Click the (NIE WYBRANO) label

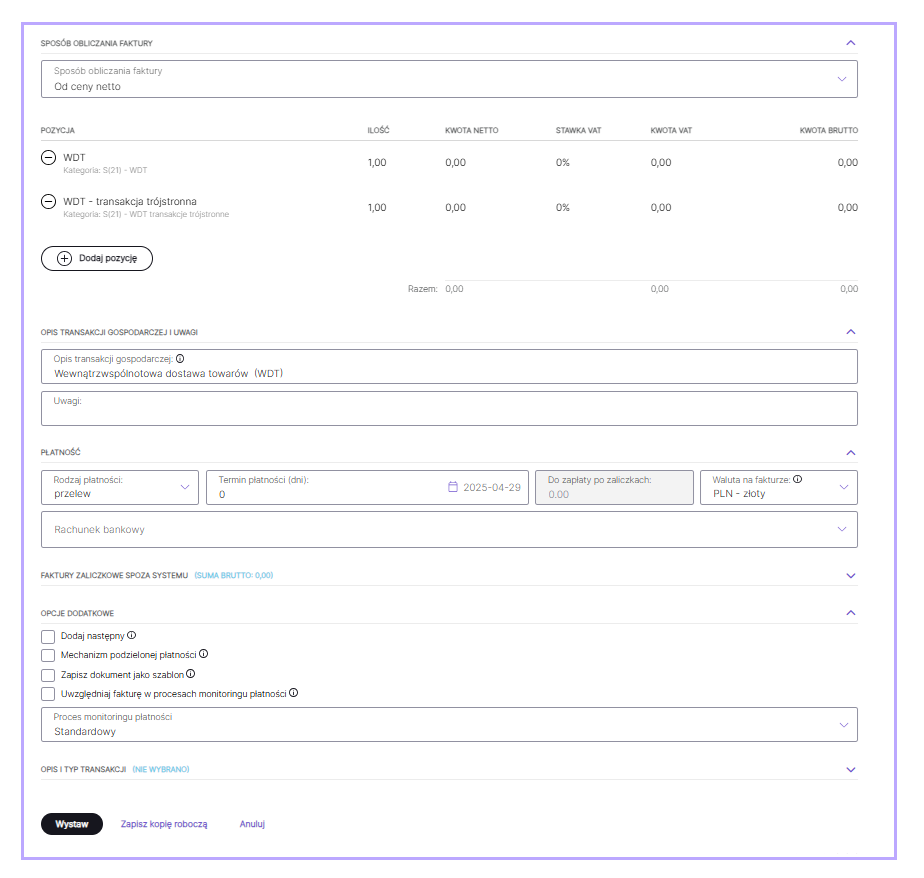pyautogui.click(x=161, y=770)
